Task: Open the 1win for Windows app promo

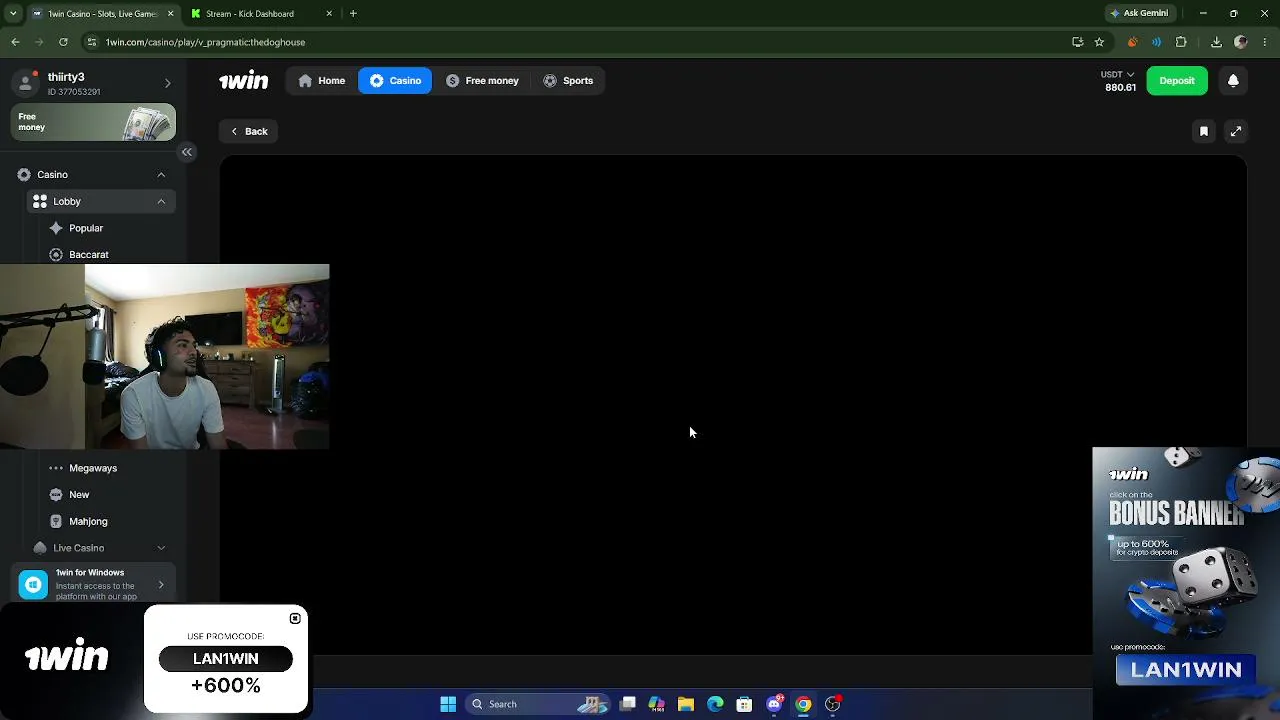Action: click(x=92, y=585)
